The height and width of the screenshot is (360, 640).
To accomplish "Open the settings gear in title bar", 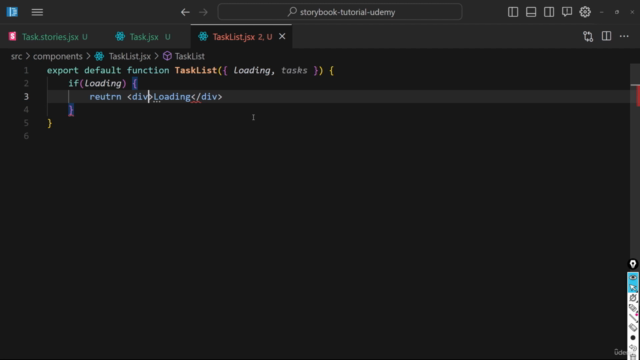I will 585,12.
